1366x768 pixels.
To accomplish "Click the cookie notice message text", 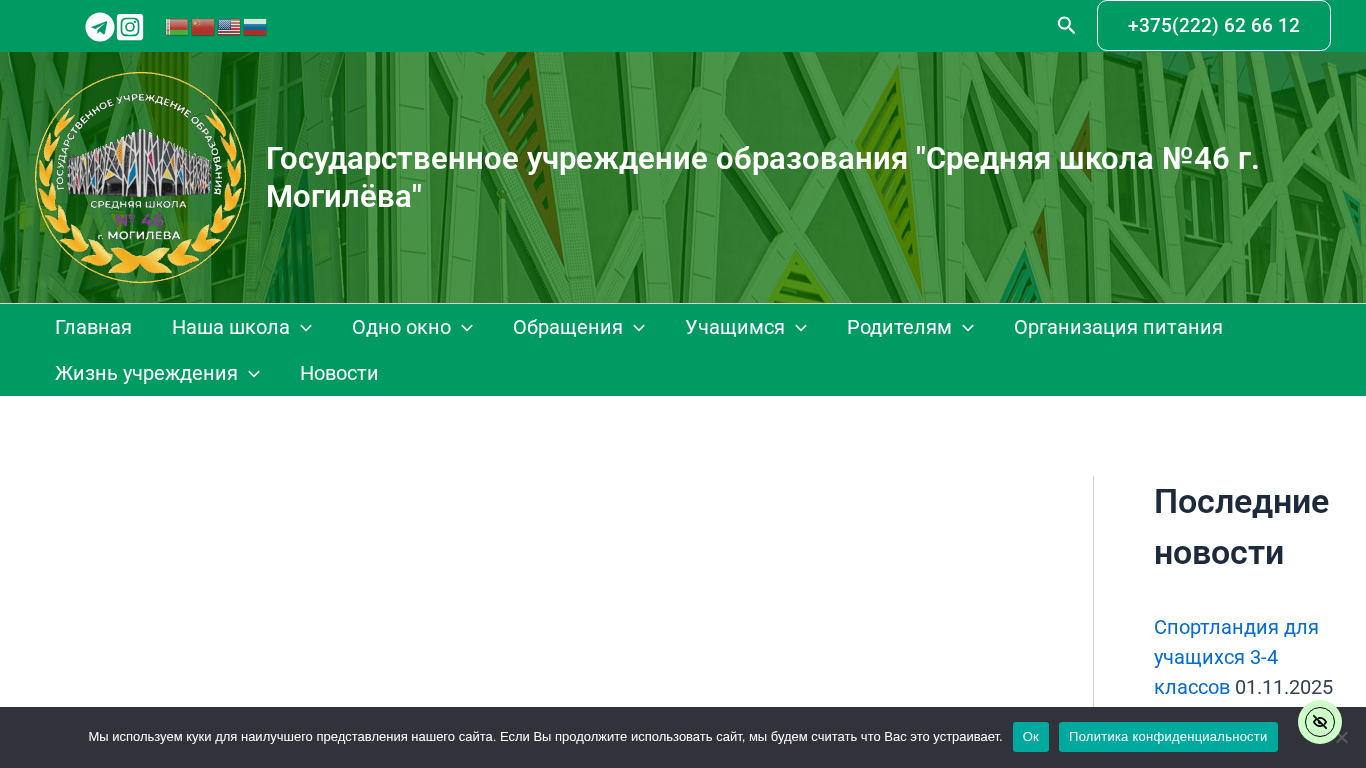I will 545,737.
